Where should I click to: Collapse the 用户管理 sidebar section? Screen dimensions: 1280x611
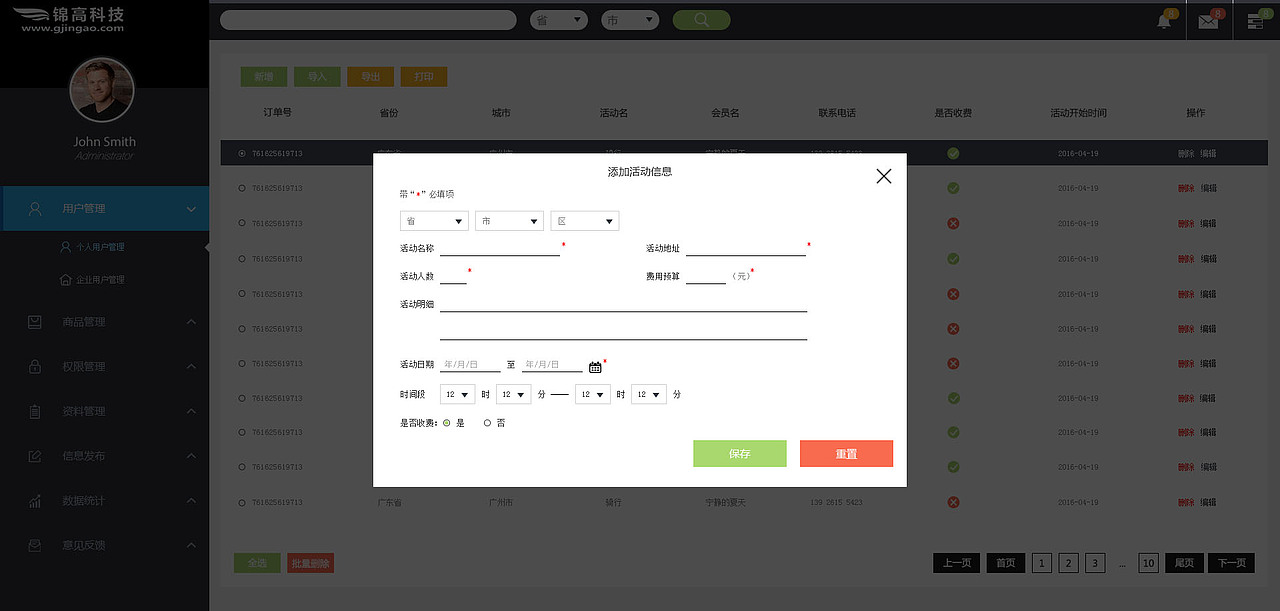coord(190,208)
